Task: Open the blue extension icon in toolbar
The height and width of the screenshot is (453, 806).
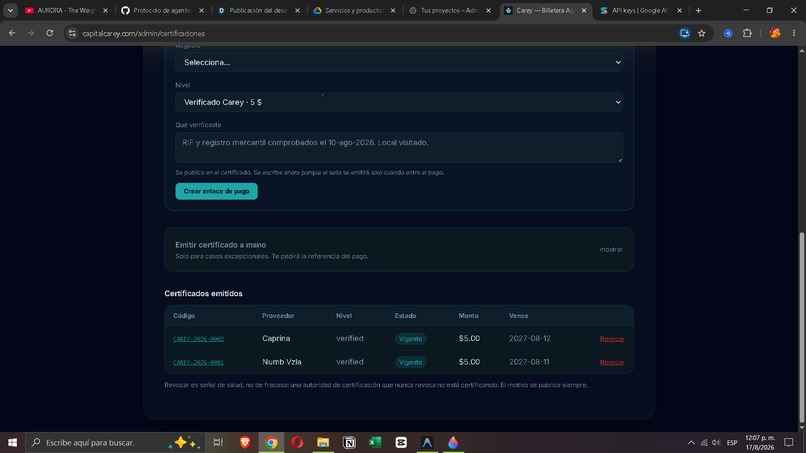Action: (x=728, y=33)
